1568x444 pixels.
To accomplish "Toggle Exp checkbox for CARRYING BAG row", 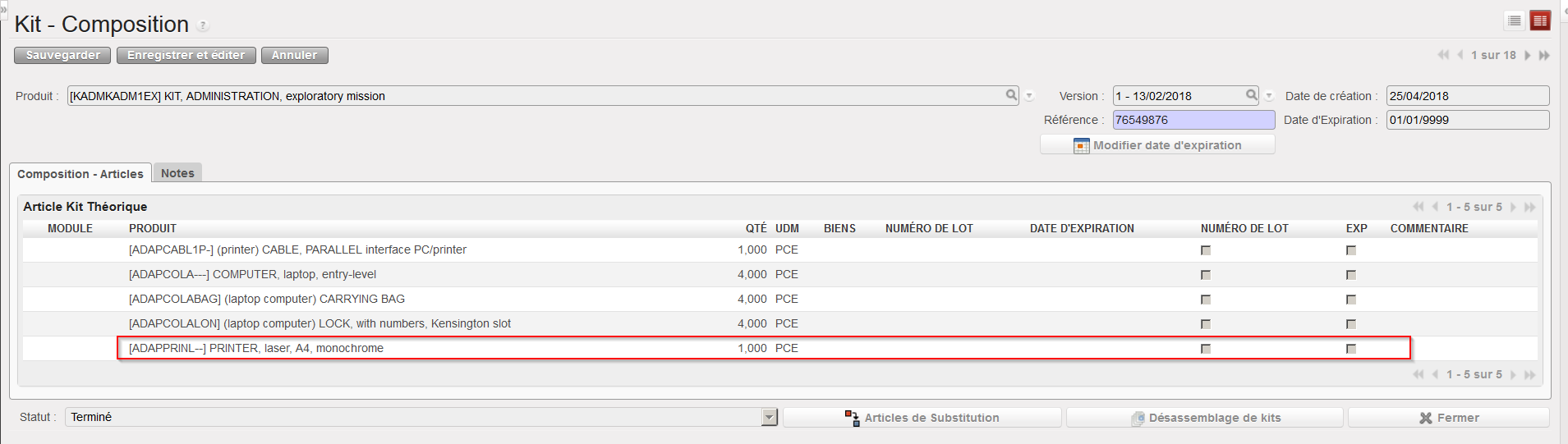I will [x=1351, y=300].
